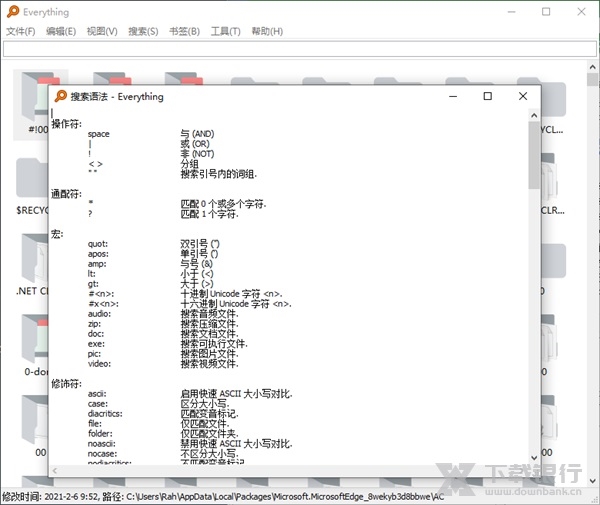This screenshot has height=505, width=600.
Task: Select the $RECYC folder in main window
Action: pos(32,187)
